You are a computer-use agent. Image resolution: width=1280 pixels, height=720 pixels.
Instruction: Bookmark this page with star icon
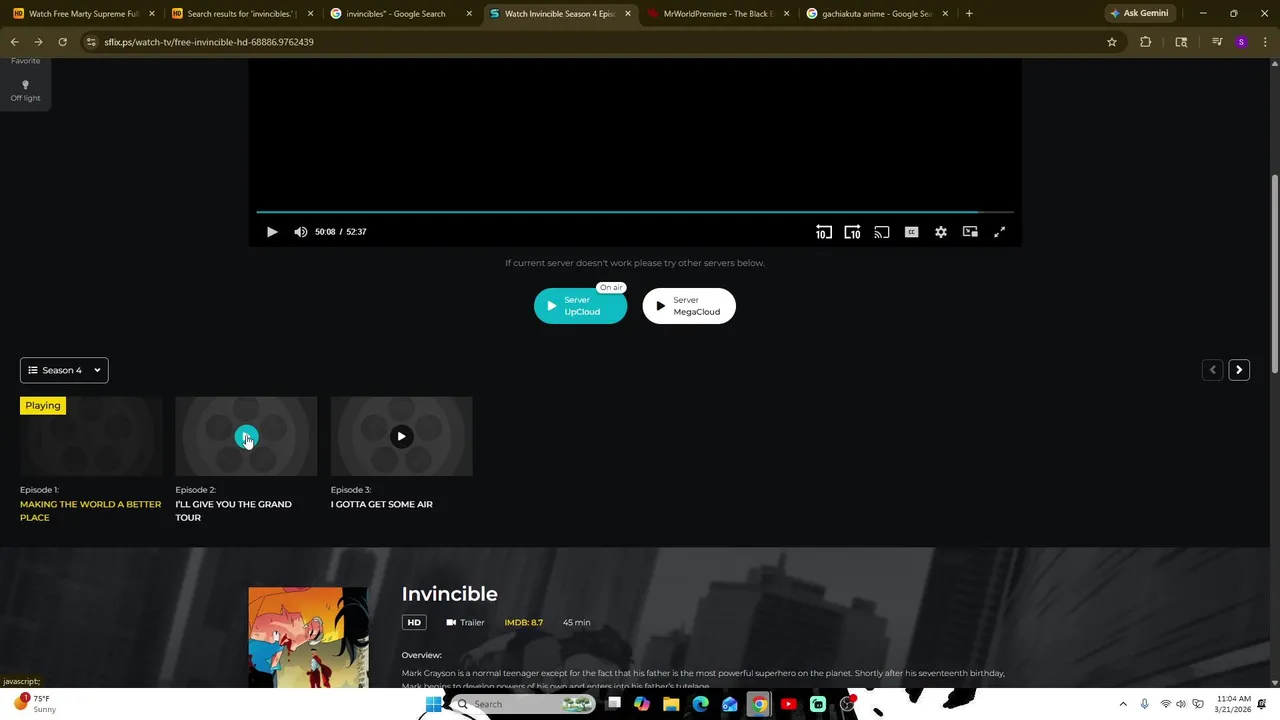point(1111,42)
